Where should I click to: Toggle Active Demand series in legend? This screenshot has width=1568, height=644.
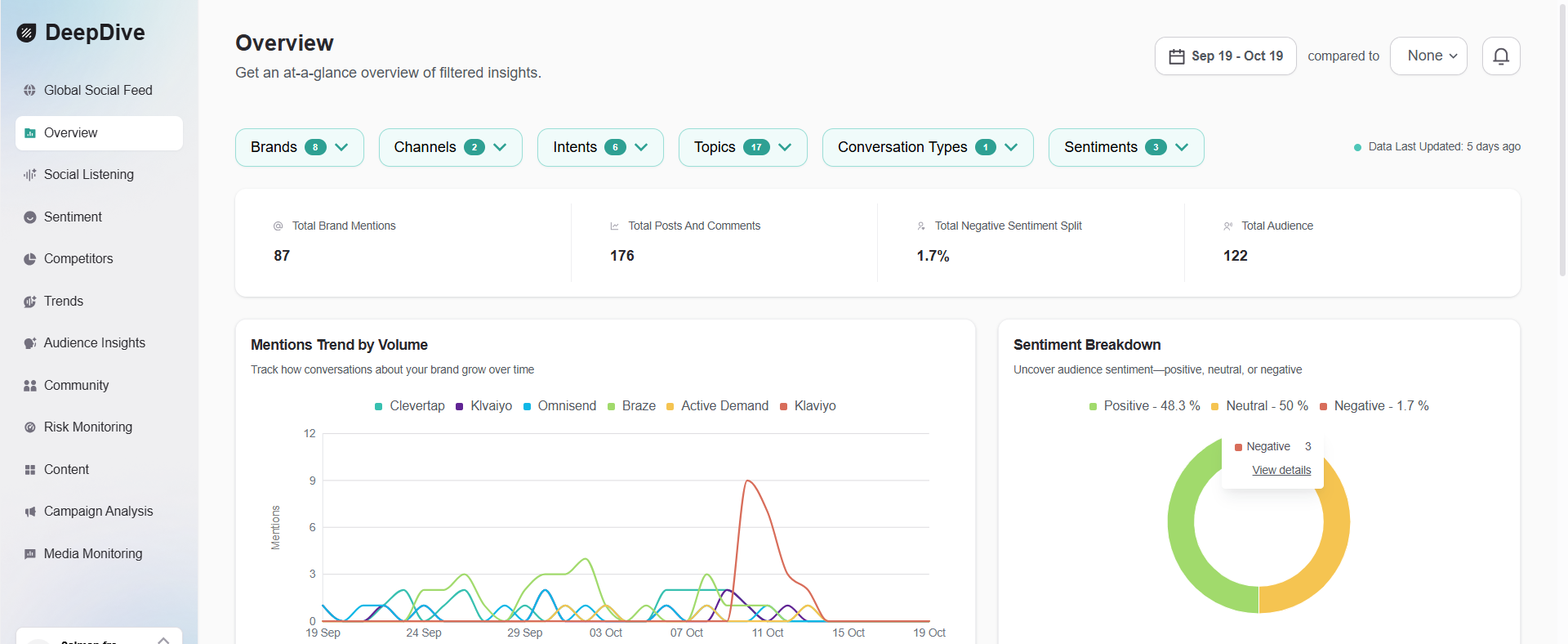[x=717, y=406]
